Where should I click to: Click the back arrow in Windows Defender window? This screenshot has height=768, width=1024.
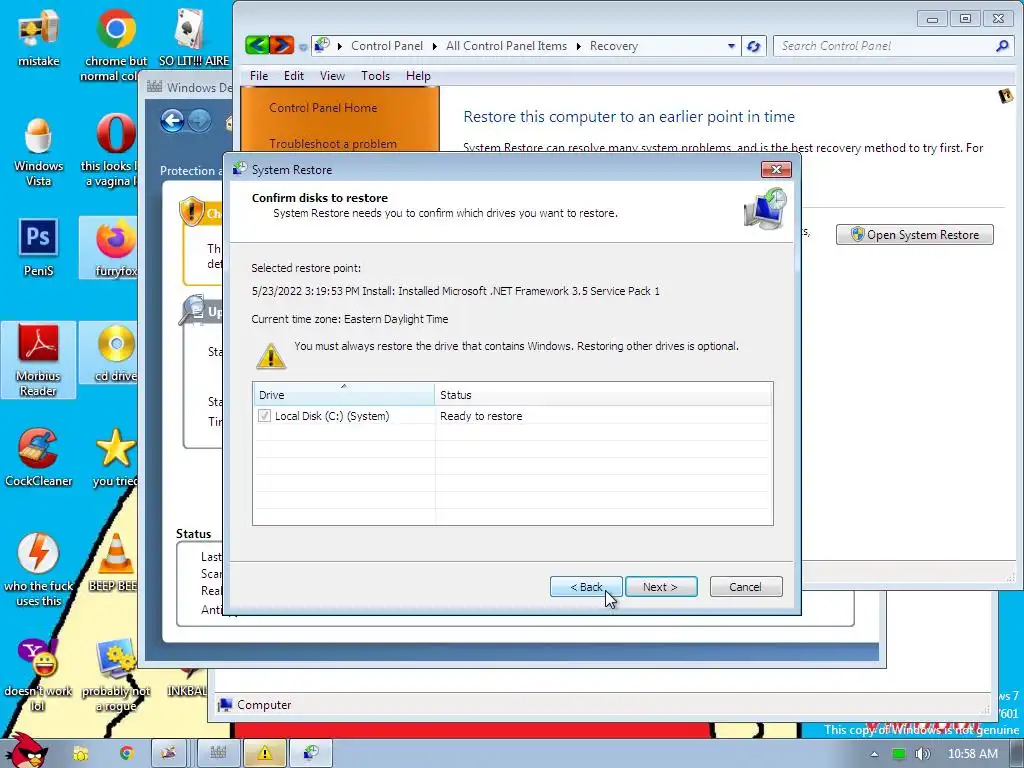click(x=172, y=121)
